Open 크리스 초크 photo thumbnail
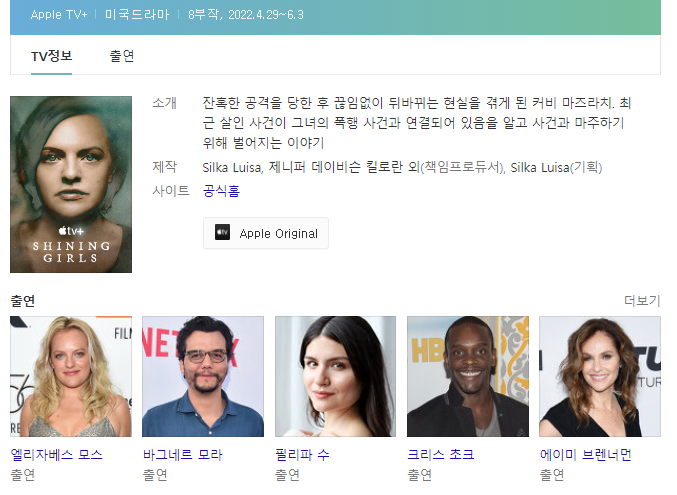 tap(468, 377)
